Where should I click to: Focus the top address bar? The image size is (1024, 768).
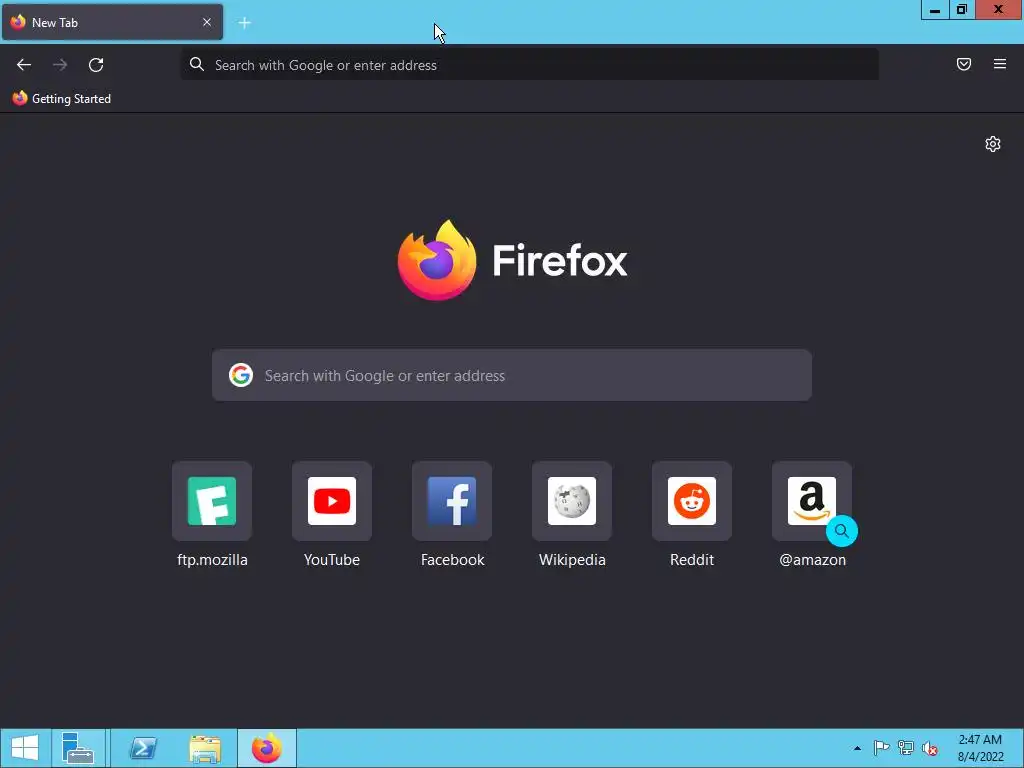click(x=530, y=65)
